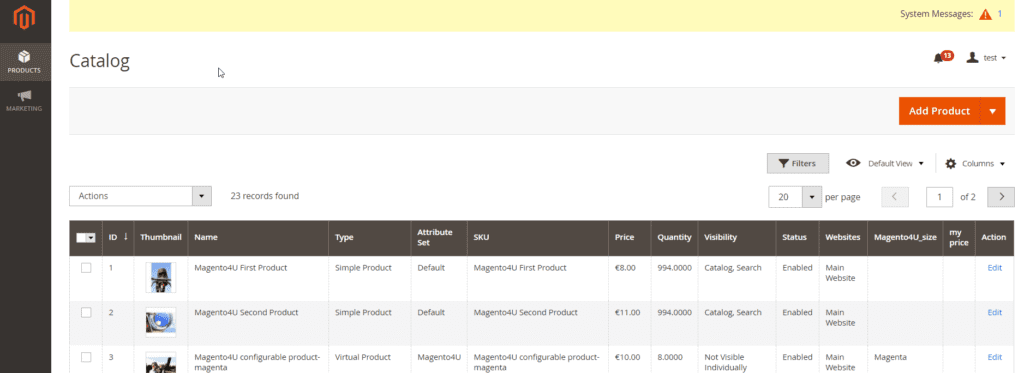Sort by the SKU column header

(537, 238)
